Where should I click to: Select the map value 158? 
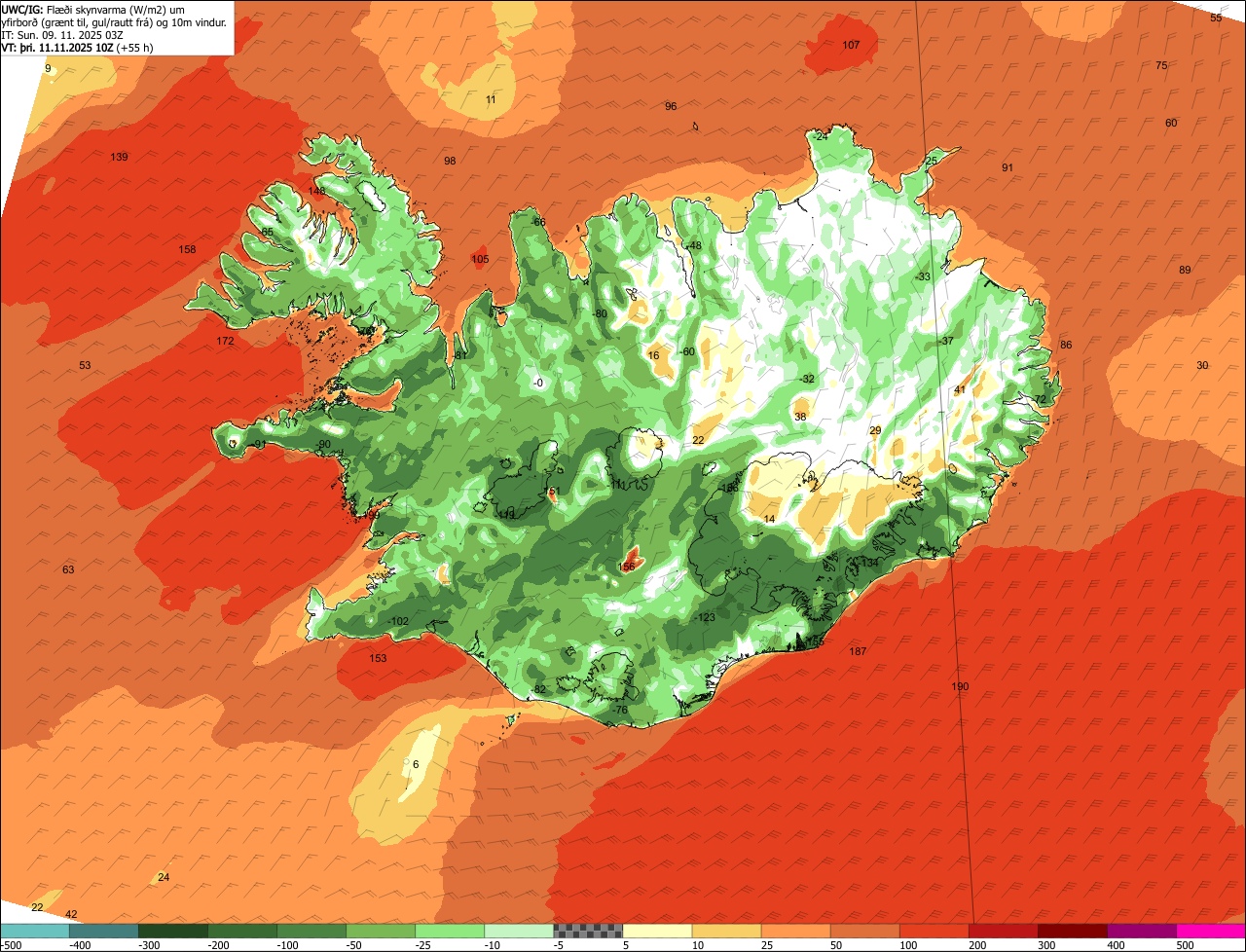coord(187,249)
